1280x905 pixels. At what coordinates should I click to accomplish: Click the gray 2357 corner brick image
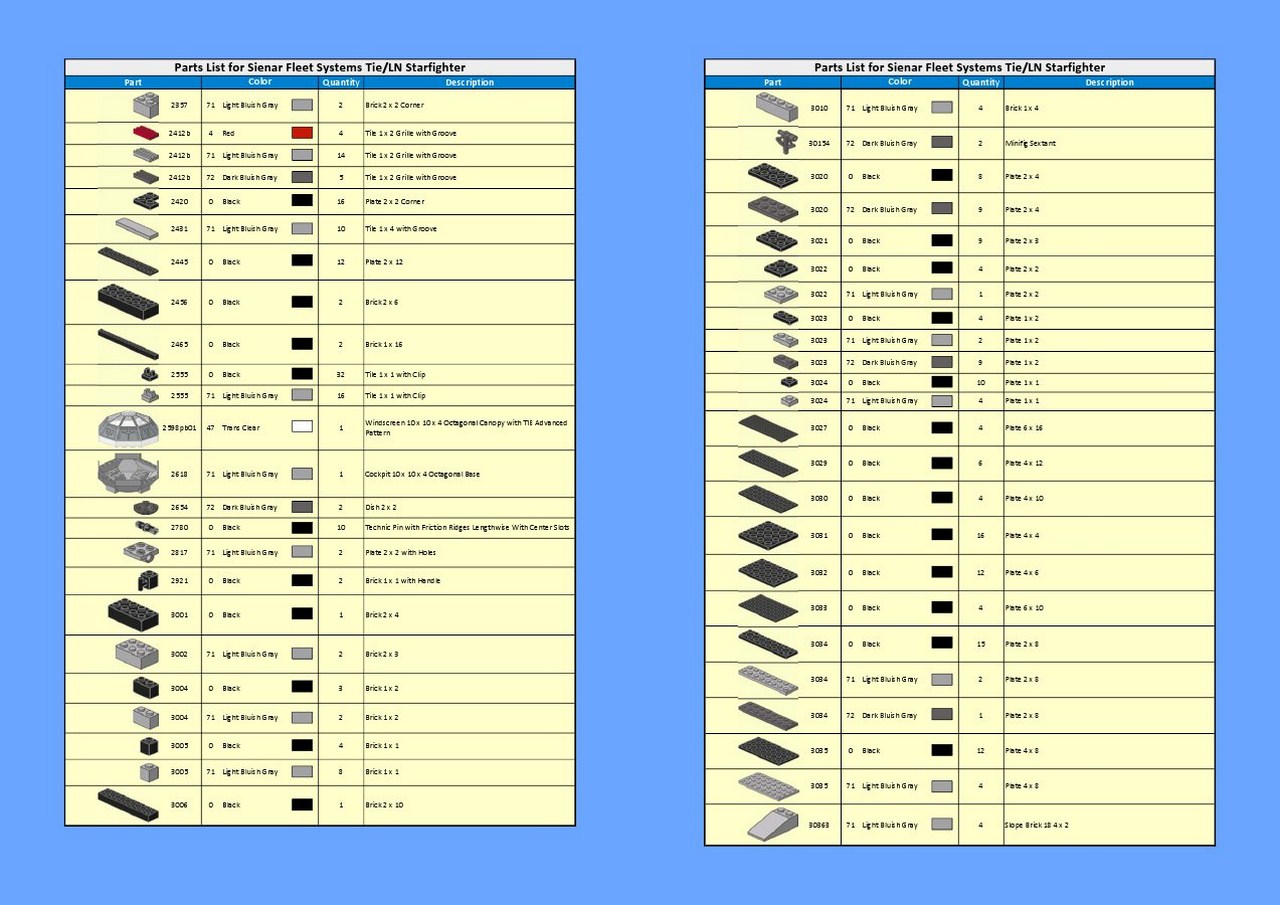pos(146,104)
